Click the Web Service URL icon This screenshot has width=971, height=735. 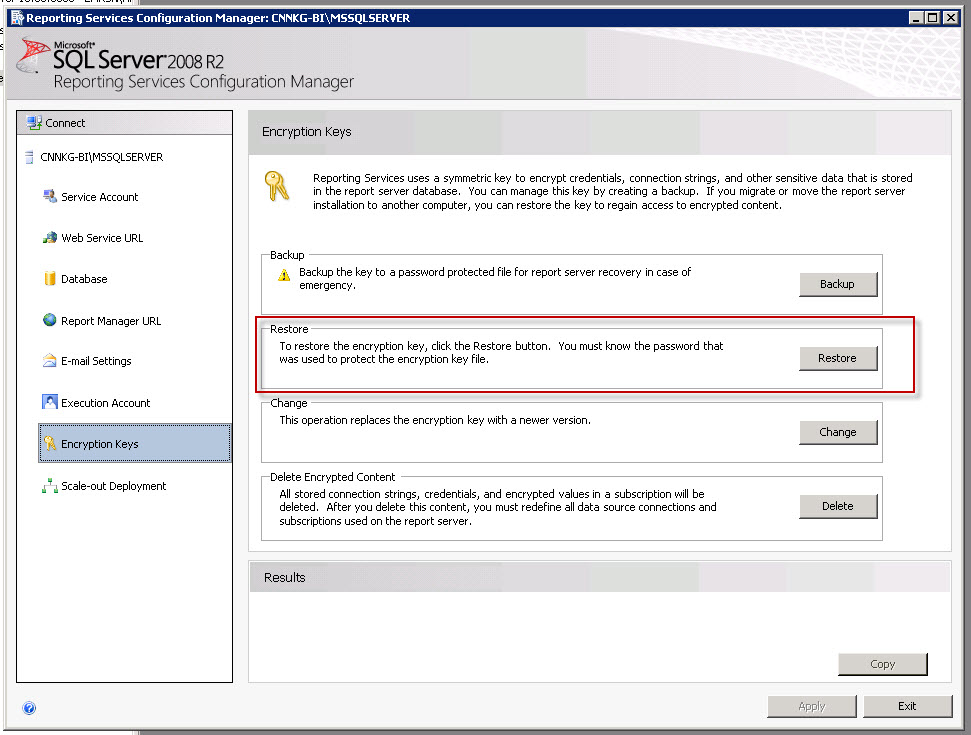click(x=50, y=238)
